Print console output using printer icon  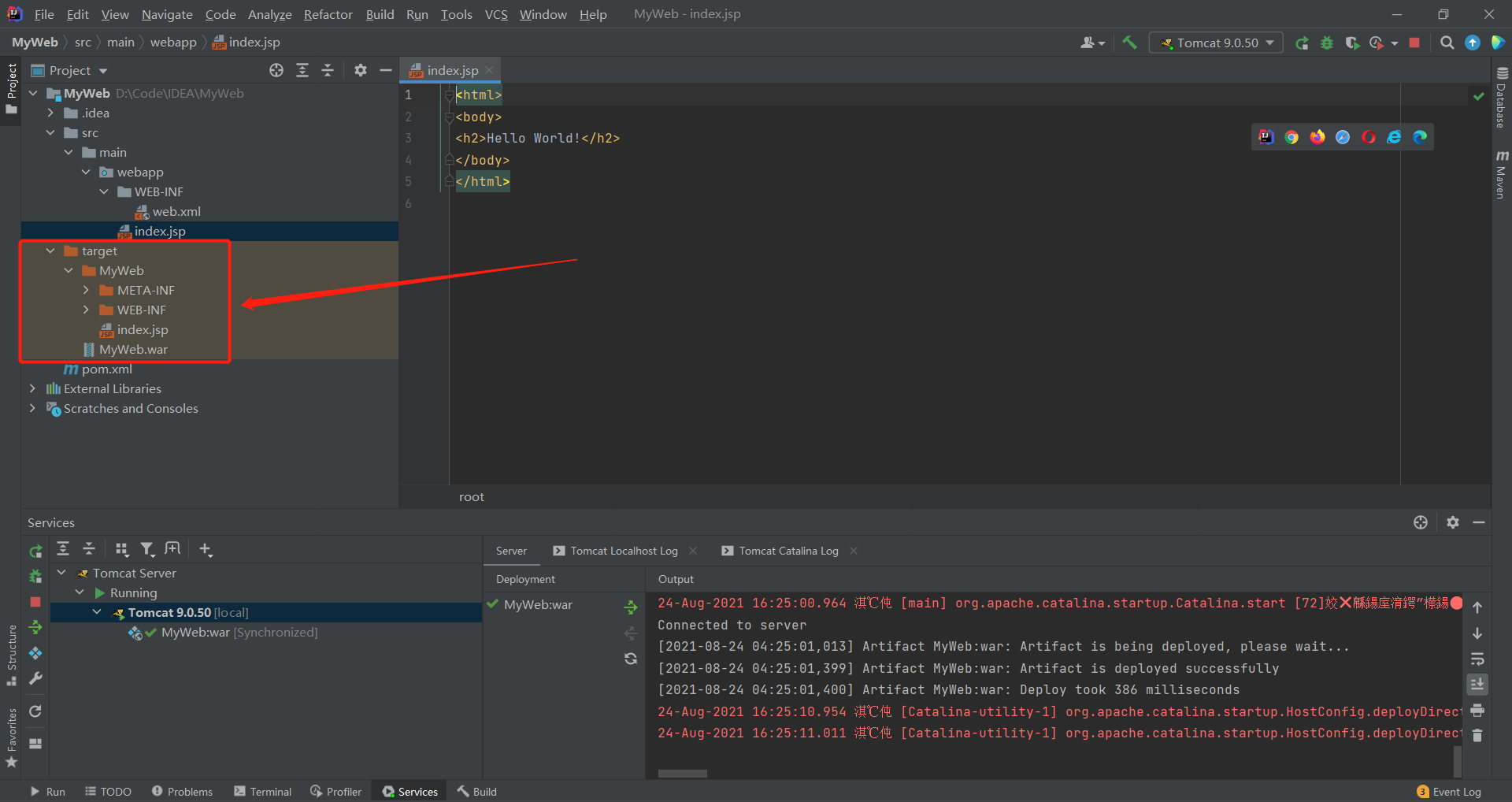pos(1478,711)
